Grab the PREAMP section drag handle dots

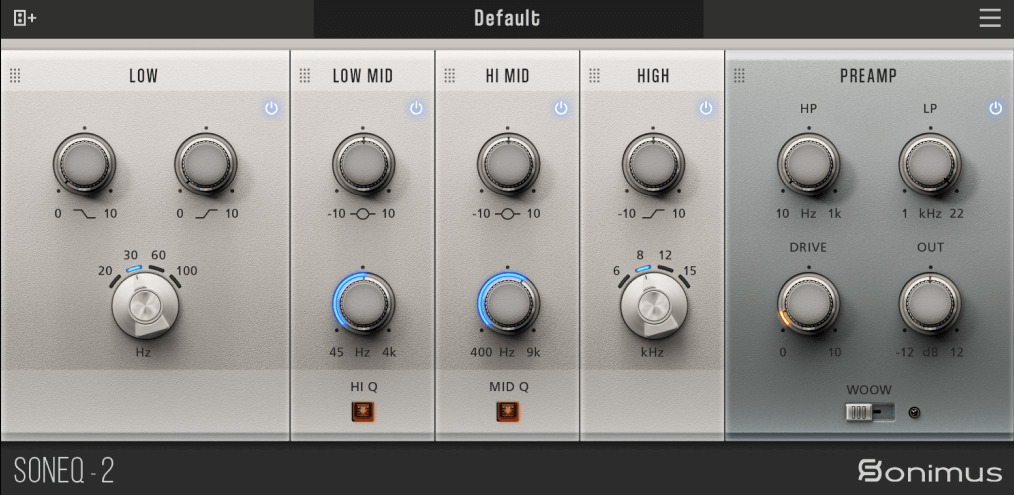pyautogui.click(x=740, y=76)
